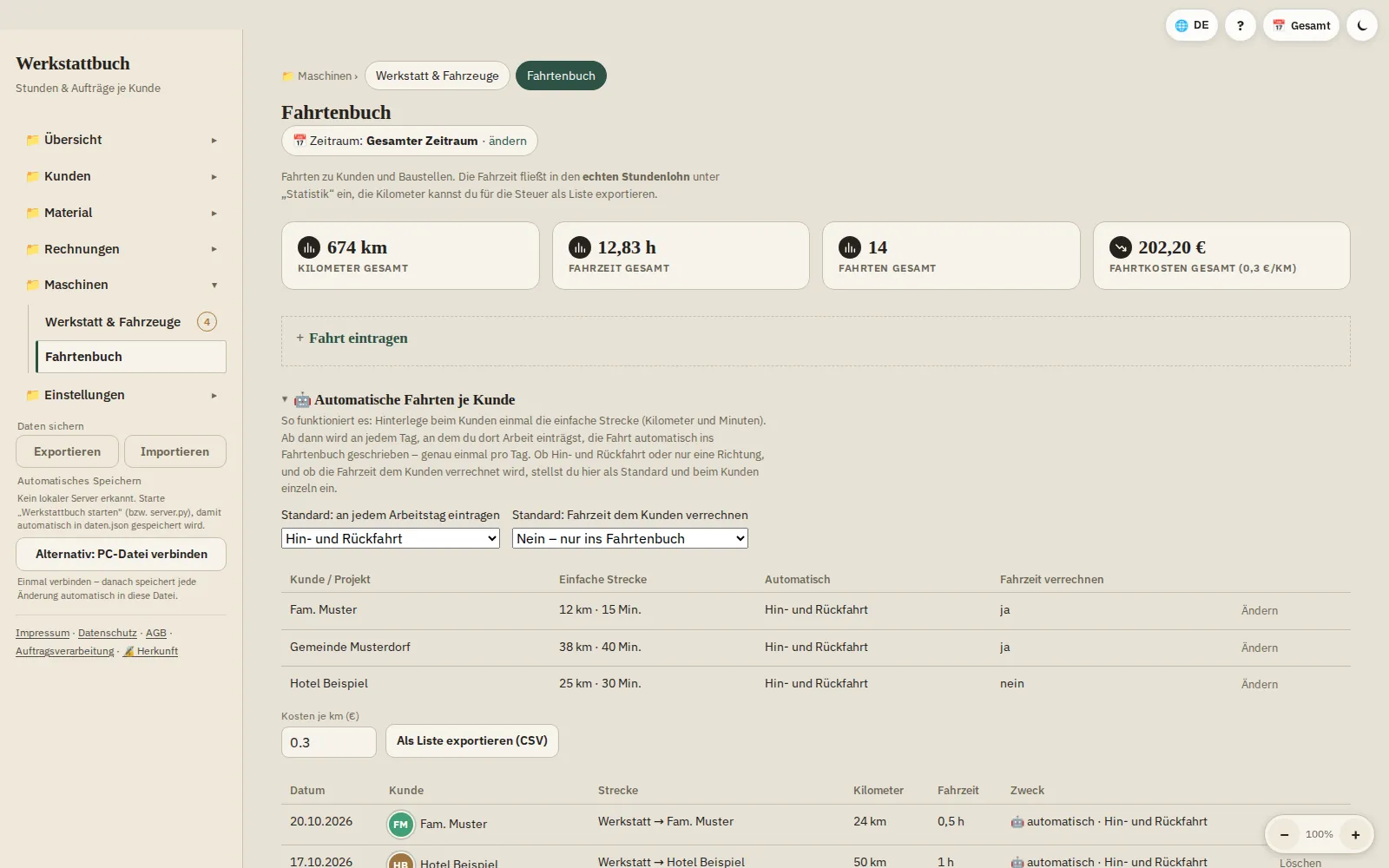Open Fahrzeit verrechnen standard dropdown
The width and height of the screenshot is (1389, 868).
click(x=630, y=538)
